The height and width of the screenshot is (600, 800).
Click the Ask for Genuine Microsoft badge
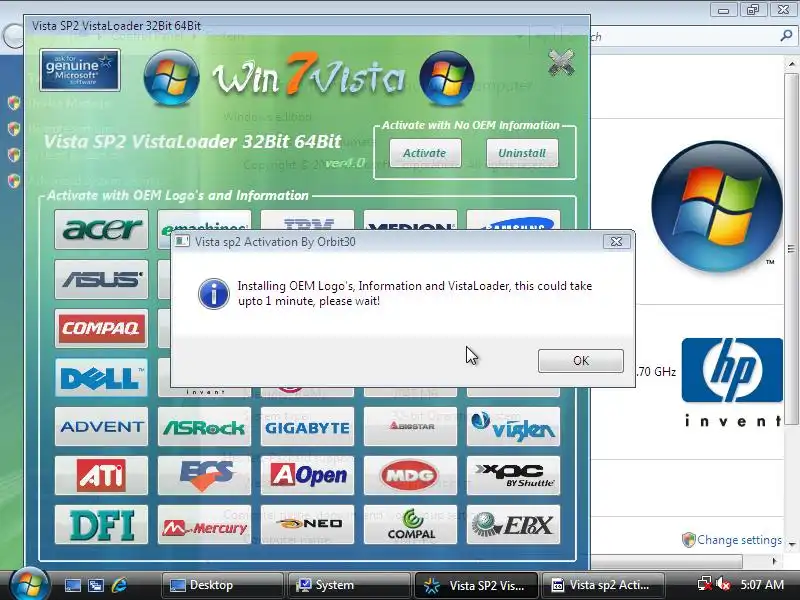coord(80,70)
